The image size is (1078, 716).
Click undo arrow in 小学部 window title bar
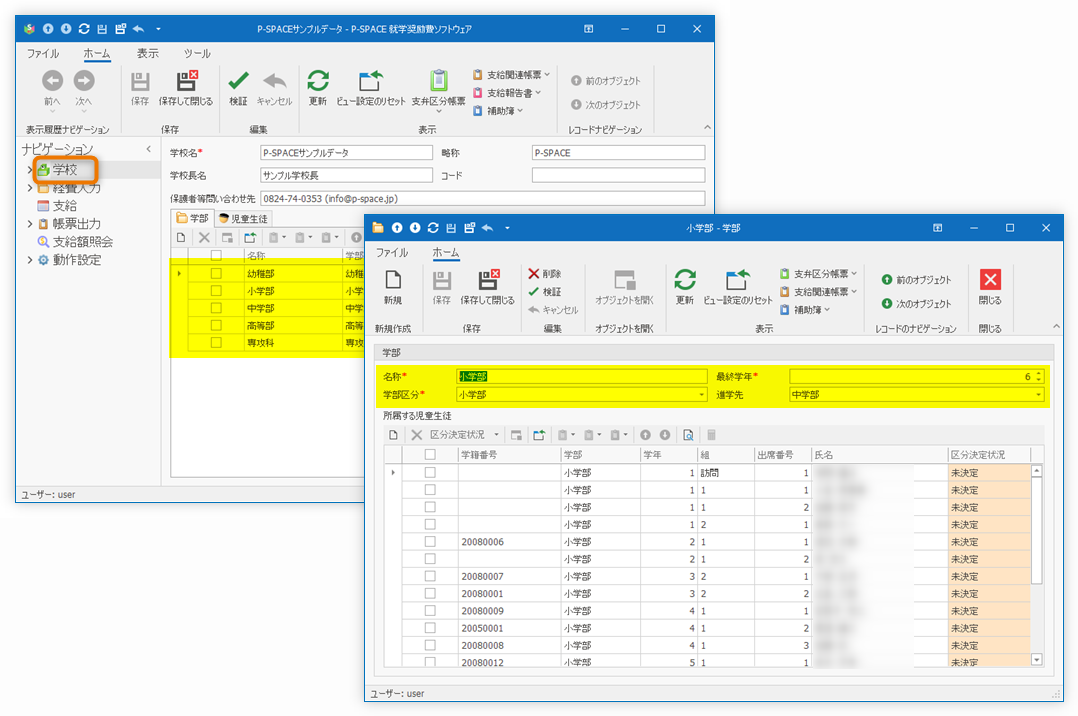click(487, 228)
